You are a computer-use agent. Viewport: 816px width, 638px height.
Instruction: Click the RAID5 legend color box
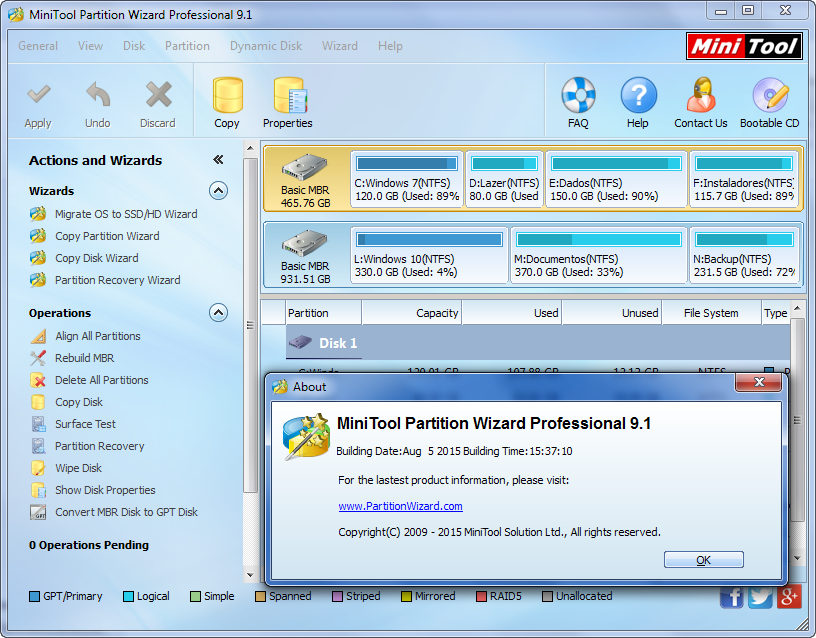[481, 596]
